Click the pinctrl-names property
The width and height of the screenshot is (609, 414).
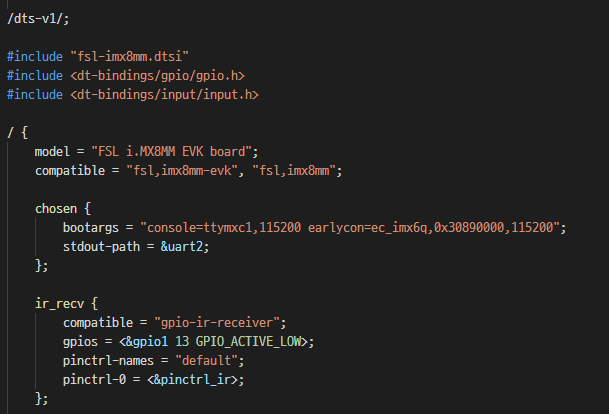tap(112, 361)
